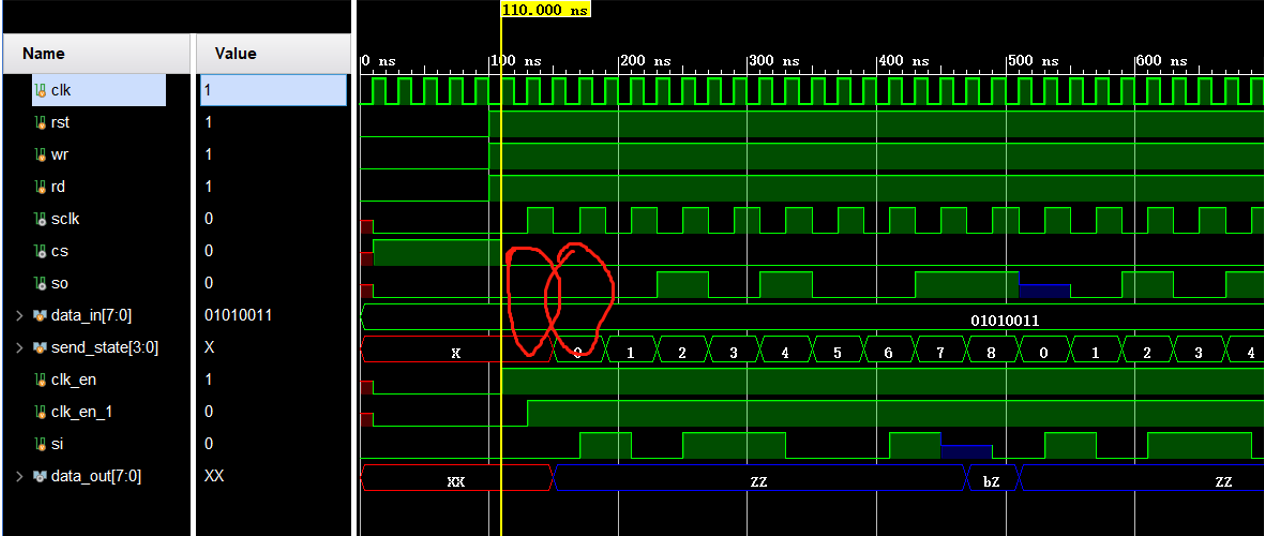
Task: Click the XX value of data_out
Action: coord(214,476)
